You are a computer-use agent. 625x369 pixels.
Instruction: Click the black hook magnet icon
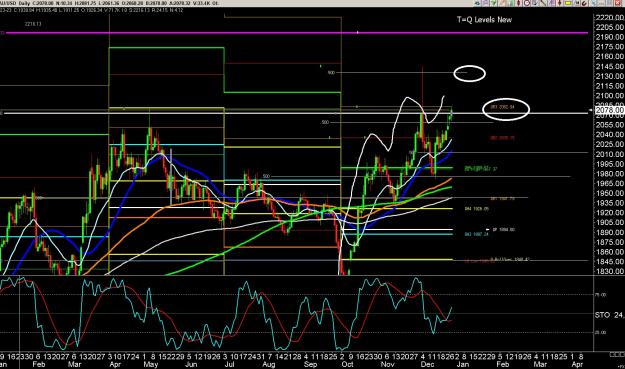pos(584,3)
